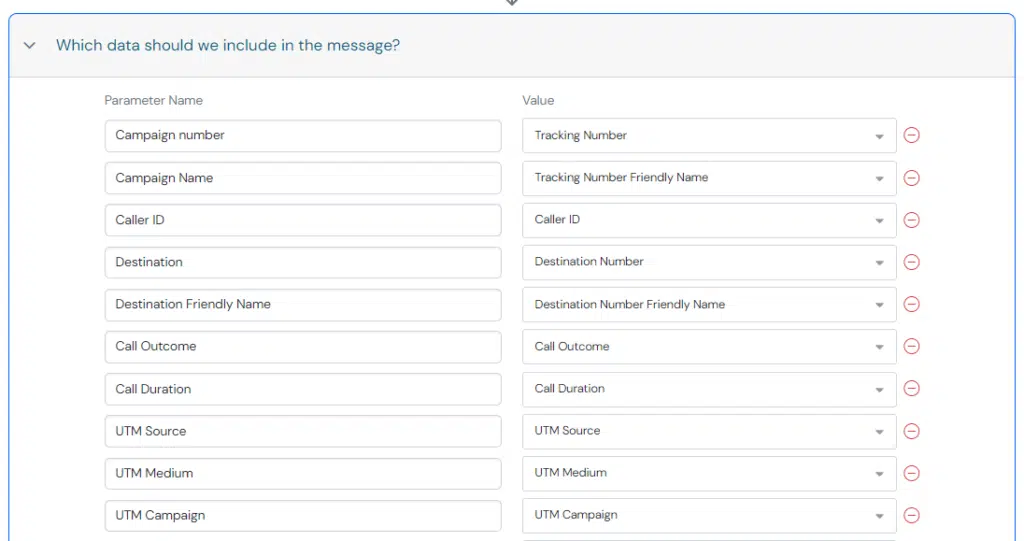Image resolution: width=1024 pixels, height=541 pixels.
Task: Remove the UTM Campaign parameter row
Action: (912, 516)
